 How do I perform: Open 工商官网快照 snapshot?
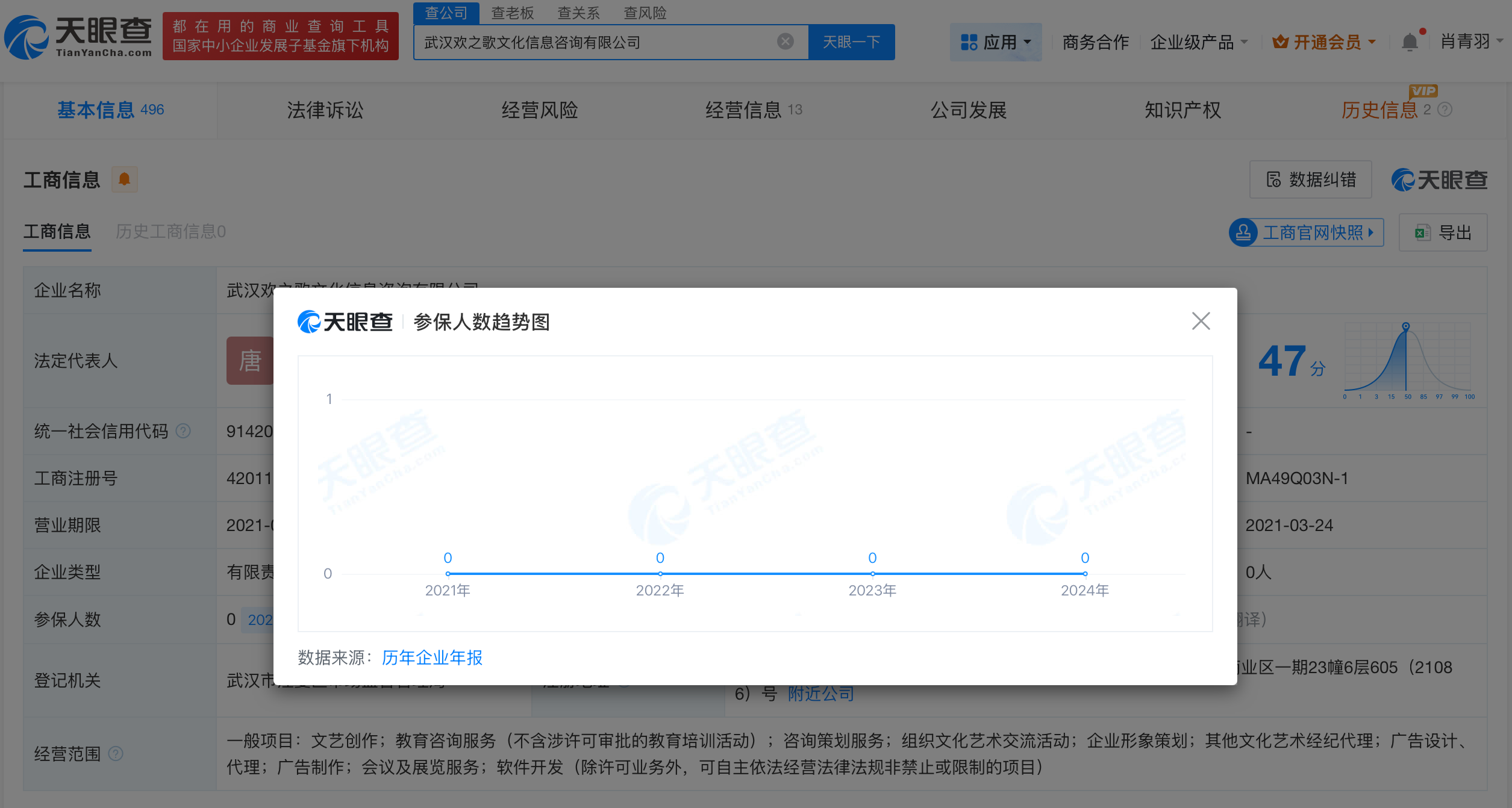[1306, 232]
